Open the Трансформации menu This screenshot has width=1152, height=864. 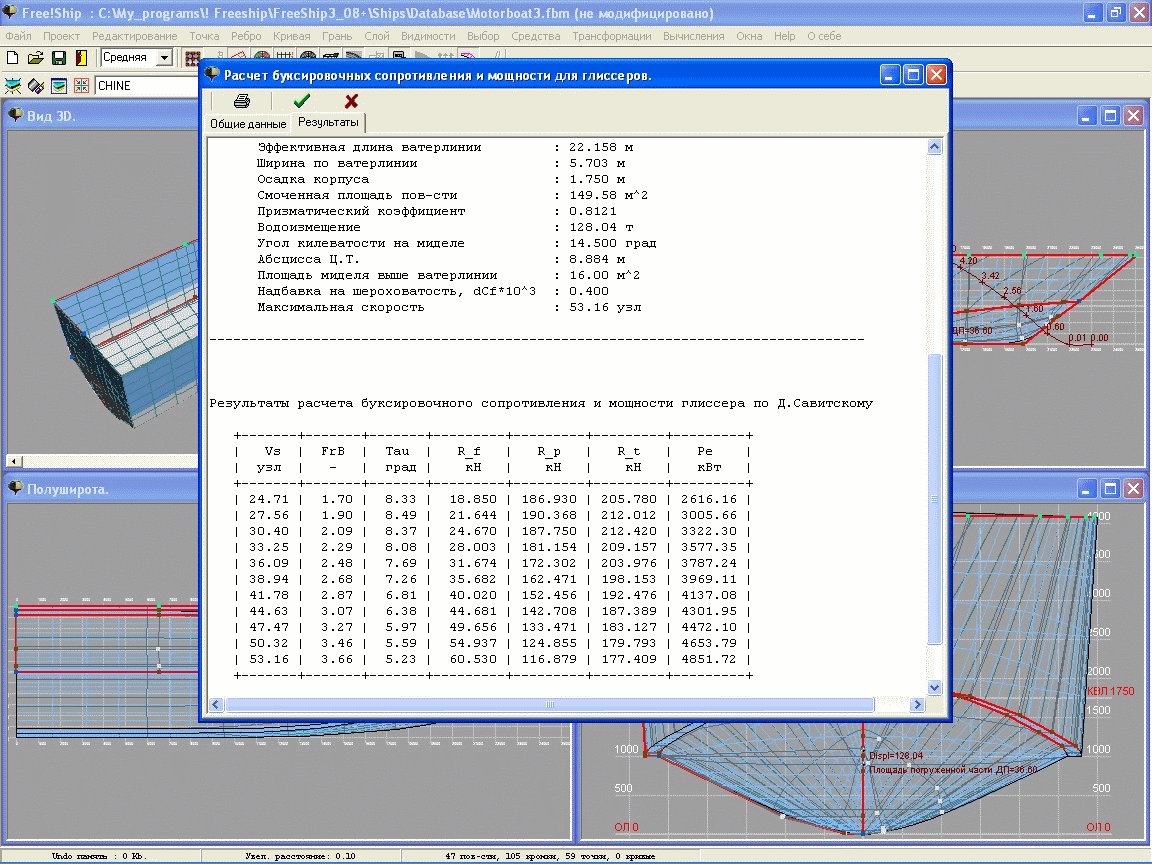pos(612,36)
